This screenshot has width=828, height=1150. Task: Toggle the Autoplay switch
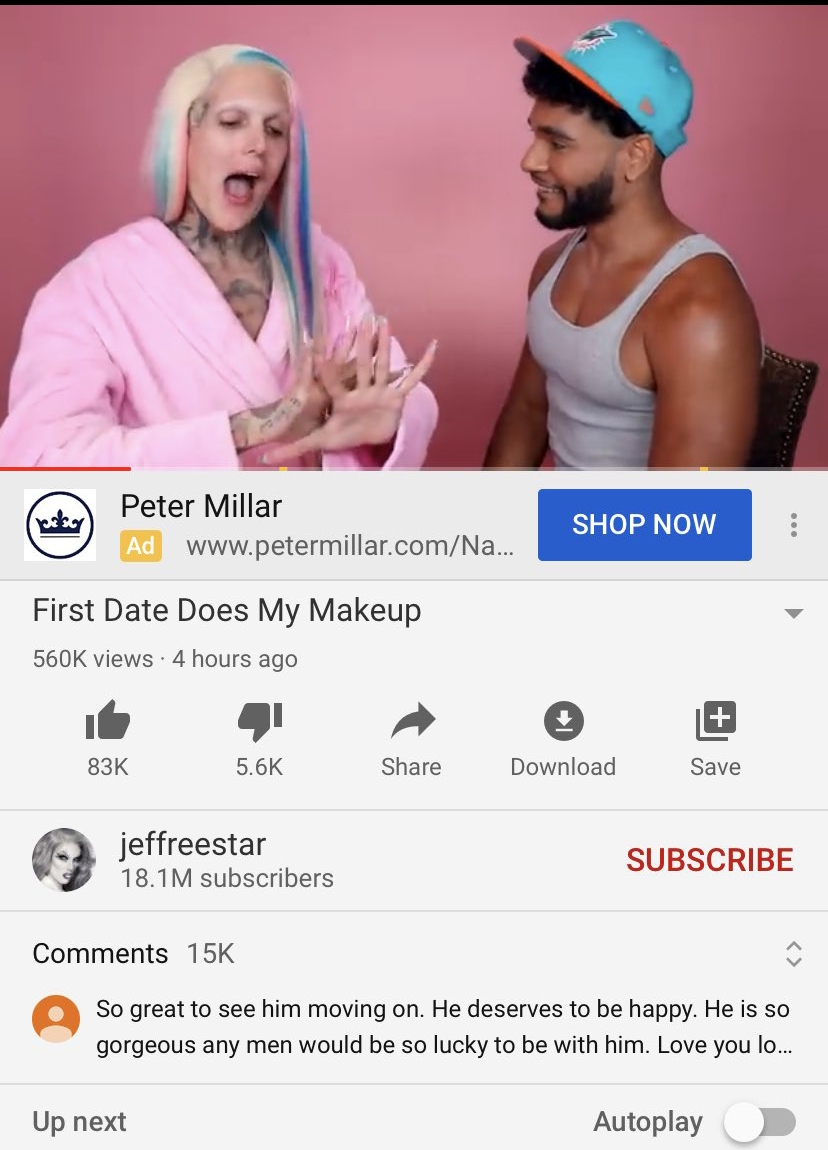[x=760, y=1122]
